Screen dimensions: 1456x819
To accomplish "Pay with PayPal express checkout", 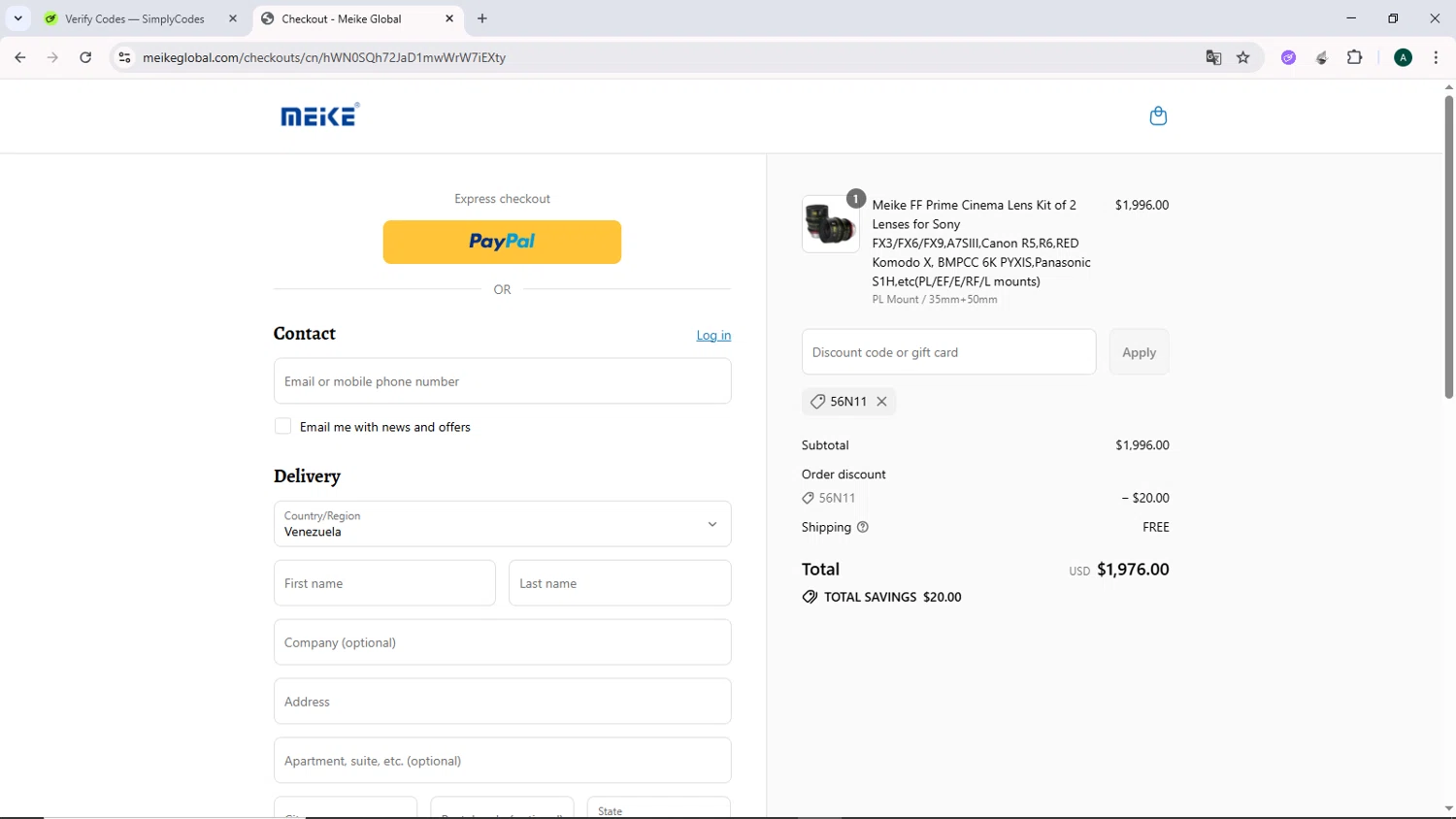I will click(502, 242).
